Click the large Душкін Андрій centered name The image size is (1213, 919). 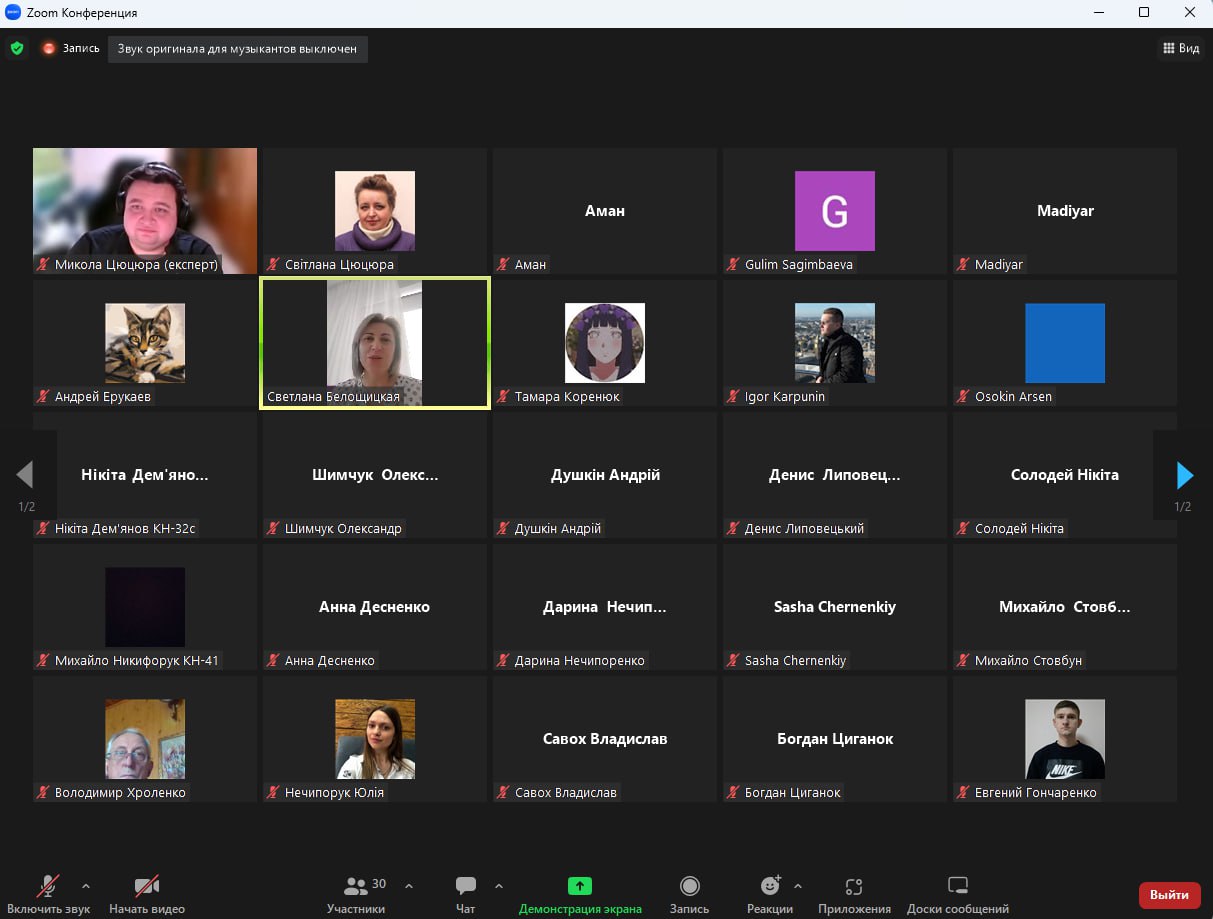[605, 475]
